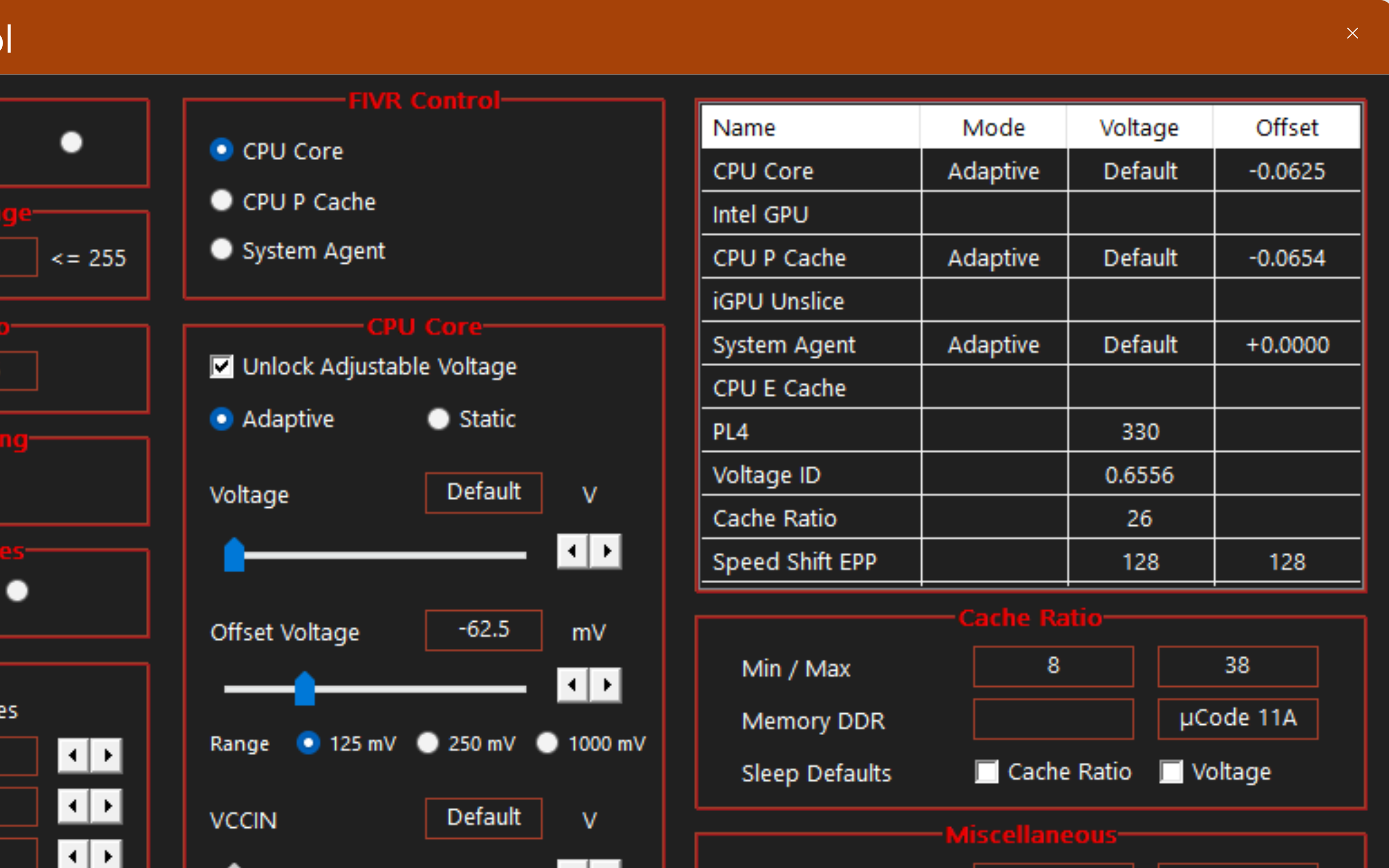Click the Offset Voltage slider handle
1389x868 pixels.
tap(305, 688)
